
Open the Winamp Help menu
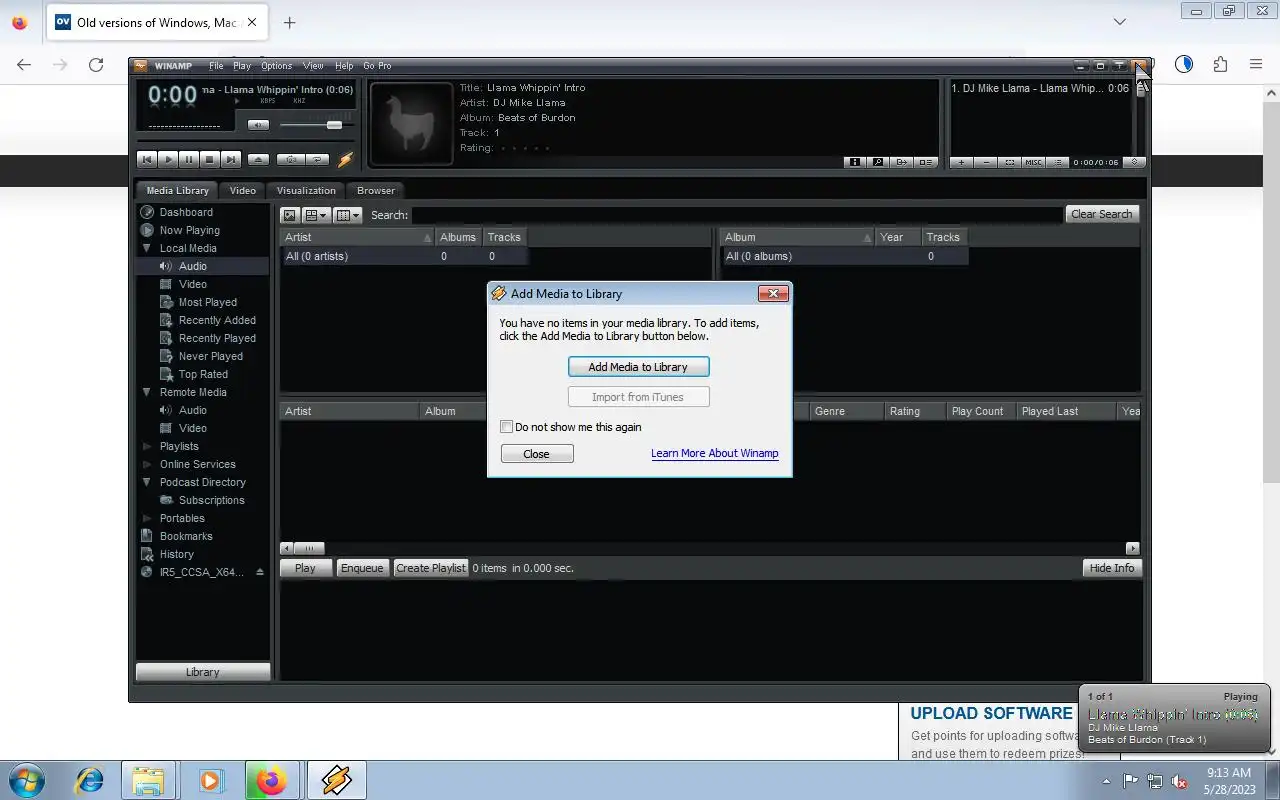pyautogui.click(x=344, y=66)
